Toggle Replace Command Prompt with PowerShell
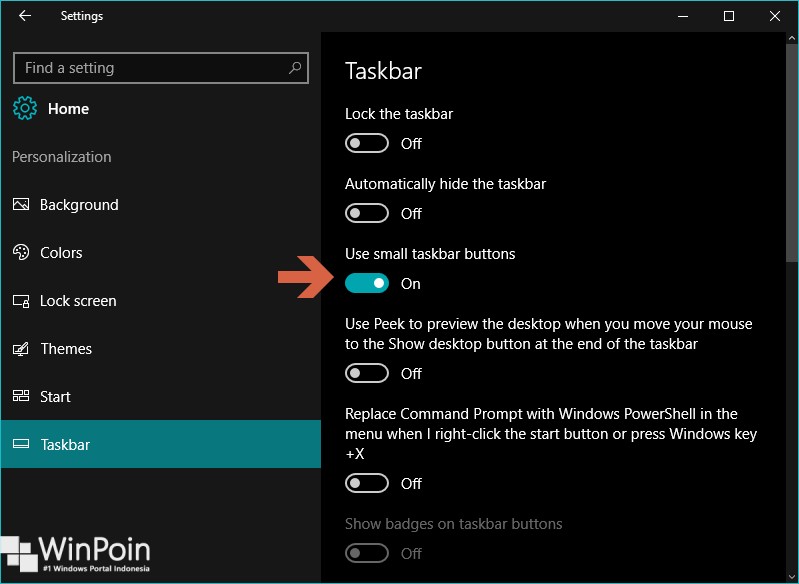Screen dimensions: 799x584 [x=367, y=483]
